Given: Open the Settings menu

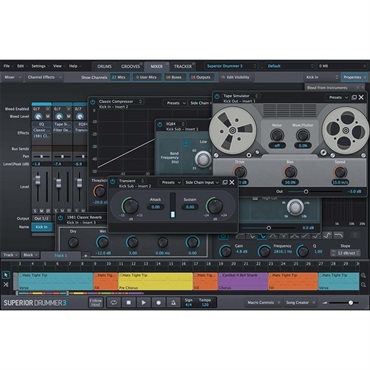Looking at the screenshot, I should 40,66.
